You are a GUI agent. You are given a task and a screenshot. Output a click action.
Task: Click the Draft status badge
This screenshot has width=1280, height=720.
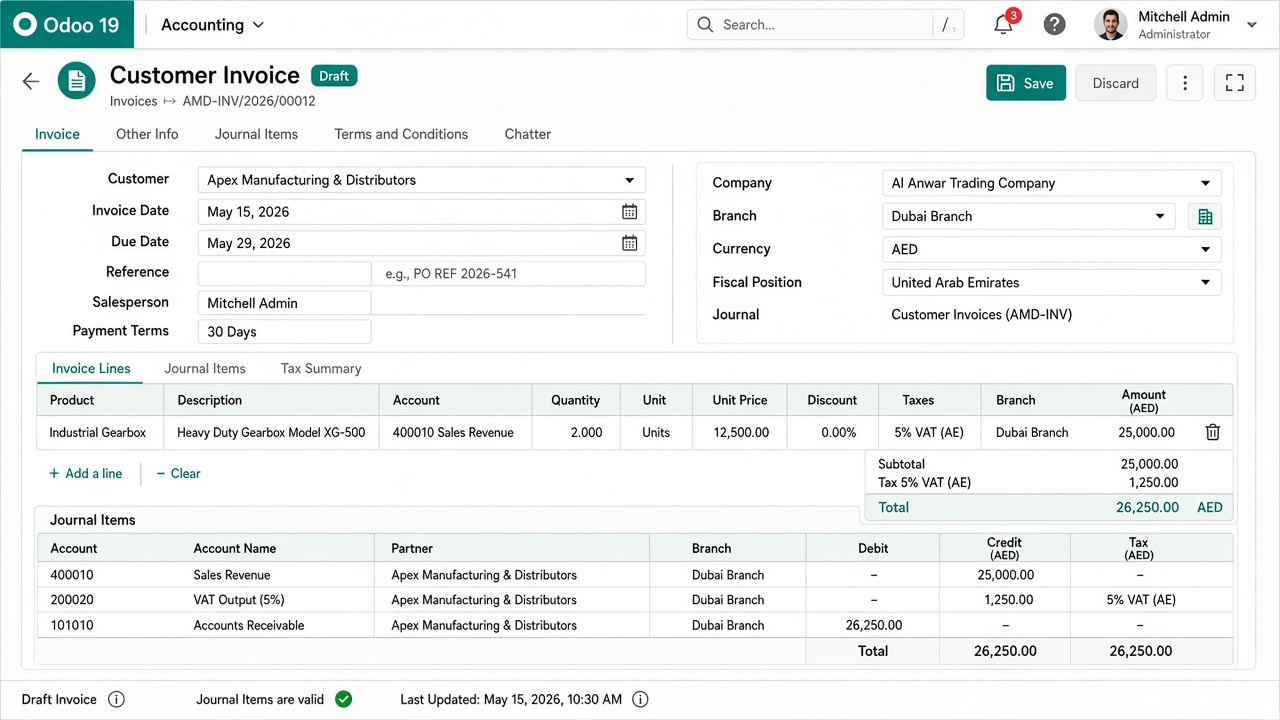(x=334, y=76)
